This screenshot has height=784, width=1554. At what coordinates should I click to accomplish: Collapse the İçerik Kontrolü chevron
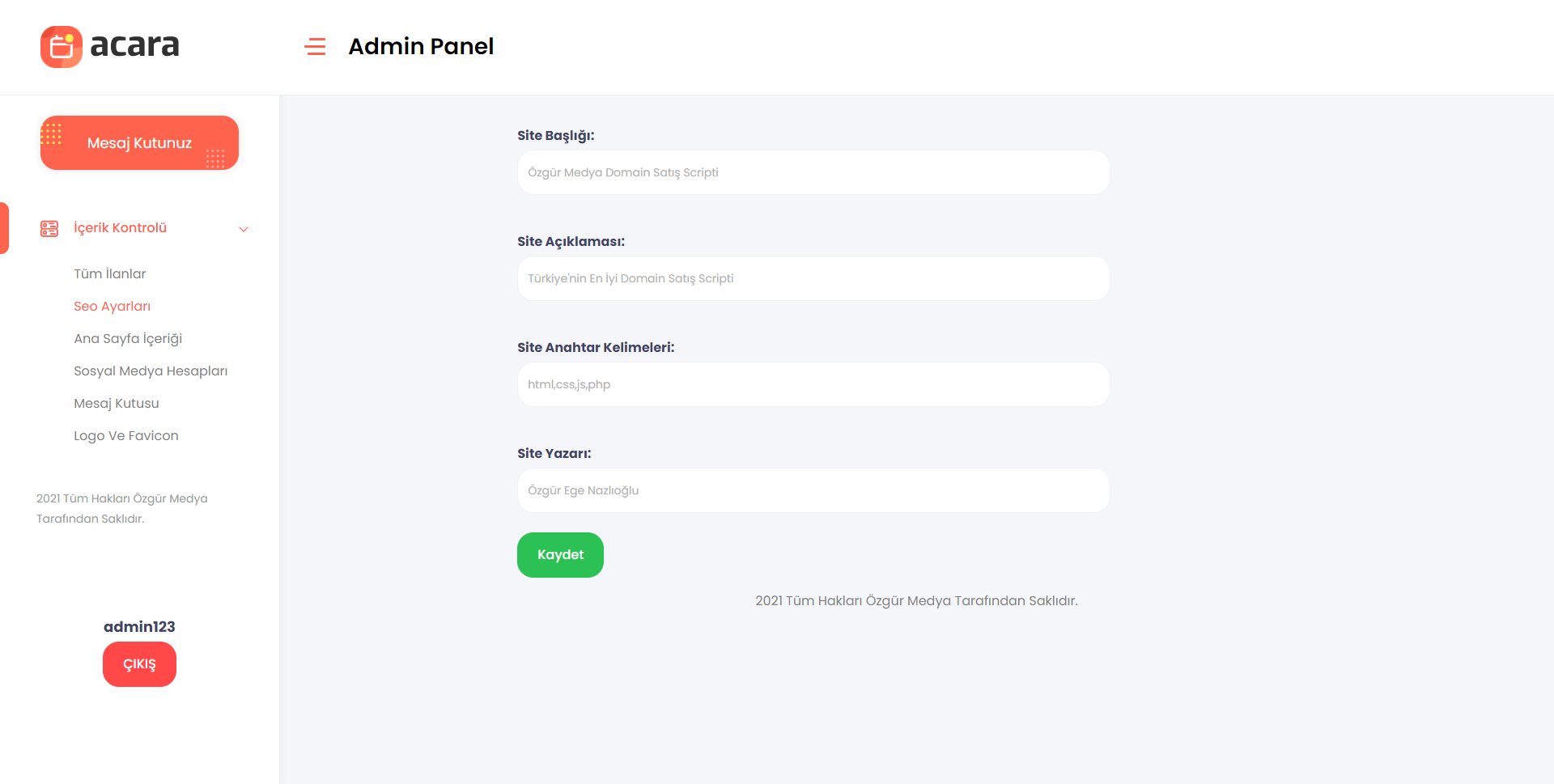click(x=244, y=229)
